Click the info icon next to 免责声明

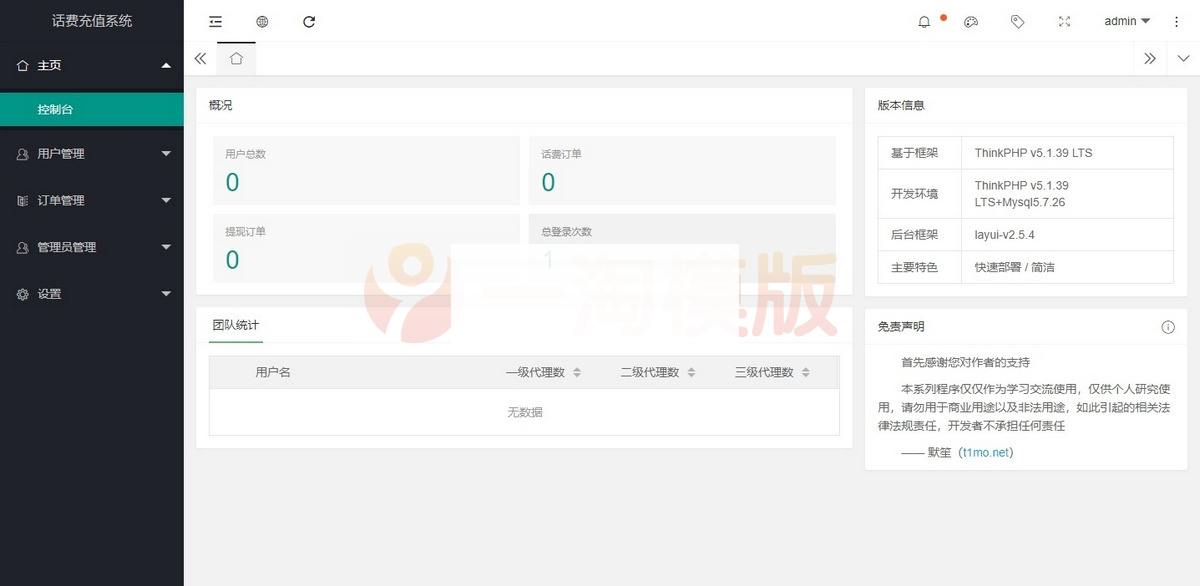click(1167, 326)
